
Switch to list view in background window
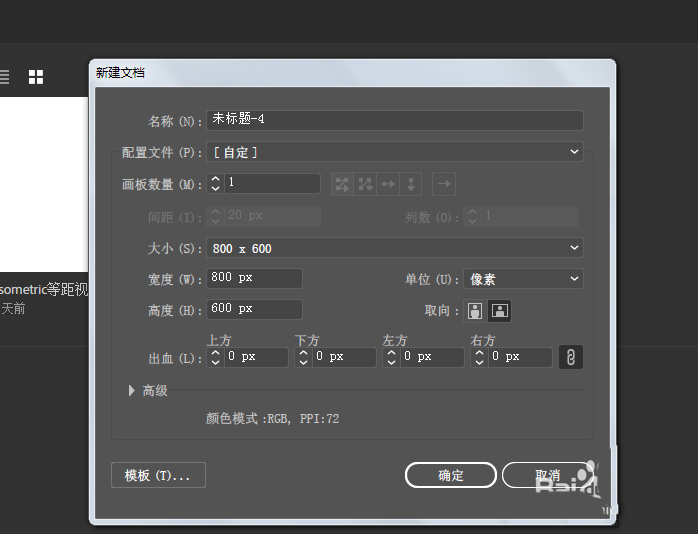pos(4,77)
